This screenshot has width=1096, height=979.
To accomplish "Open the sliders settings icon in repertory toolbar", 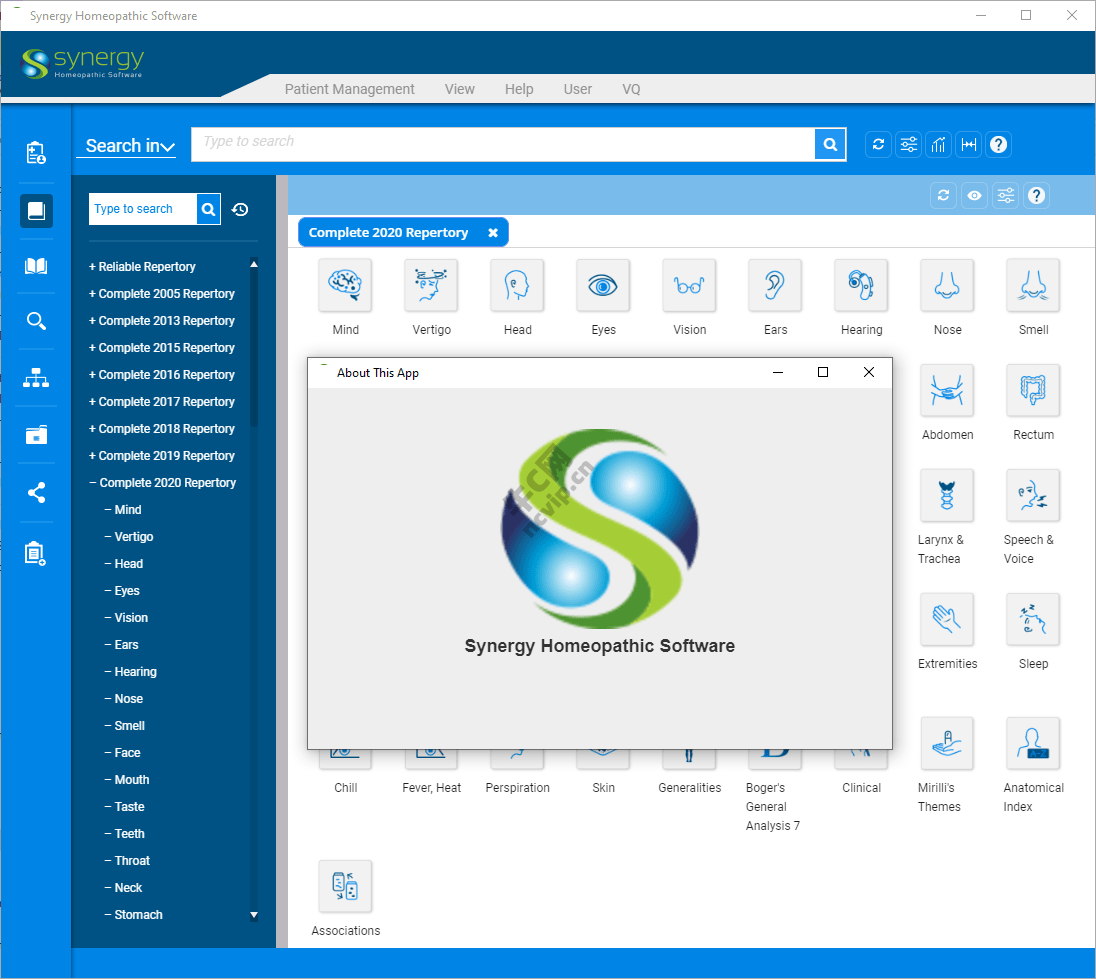I will 1006,196.
